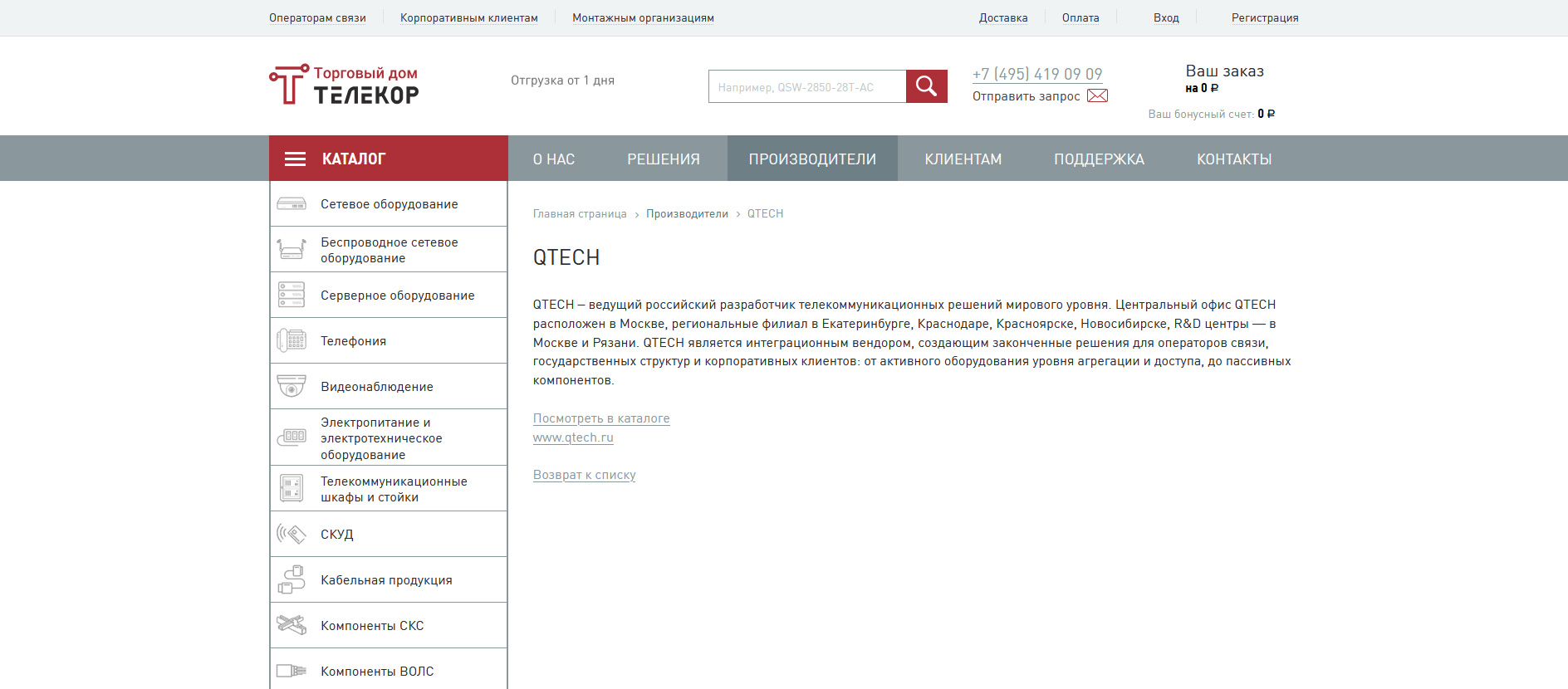Click the card reader icon for СКУД
This screenshot has height=689, width=1568.
pos(292,534)
